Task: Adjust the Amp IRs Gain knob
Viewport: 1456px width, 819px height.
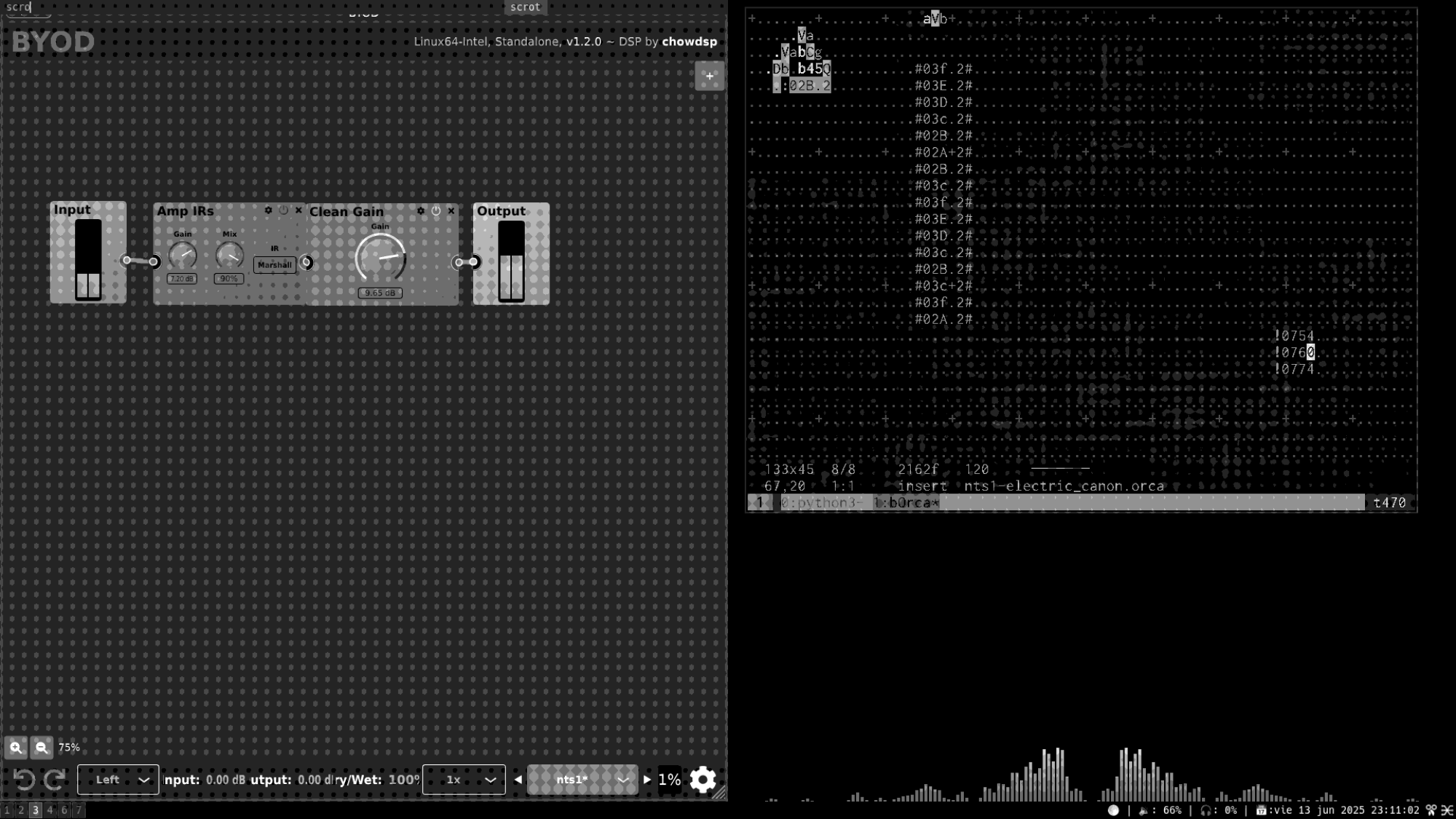Action: [183, 256]
